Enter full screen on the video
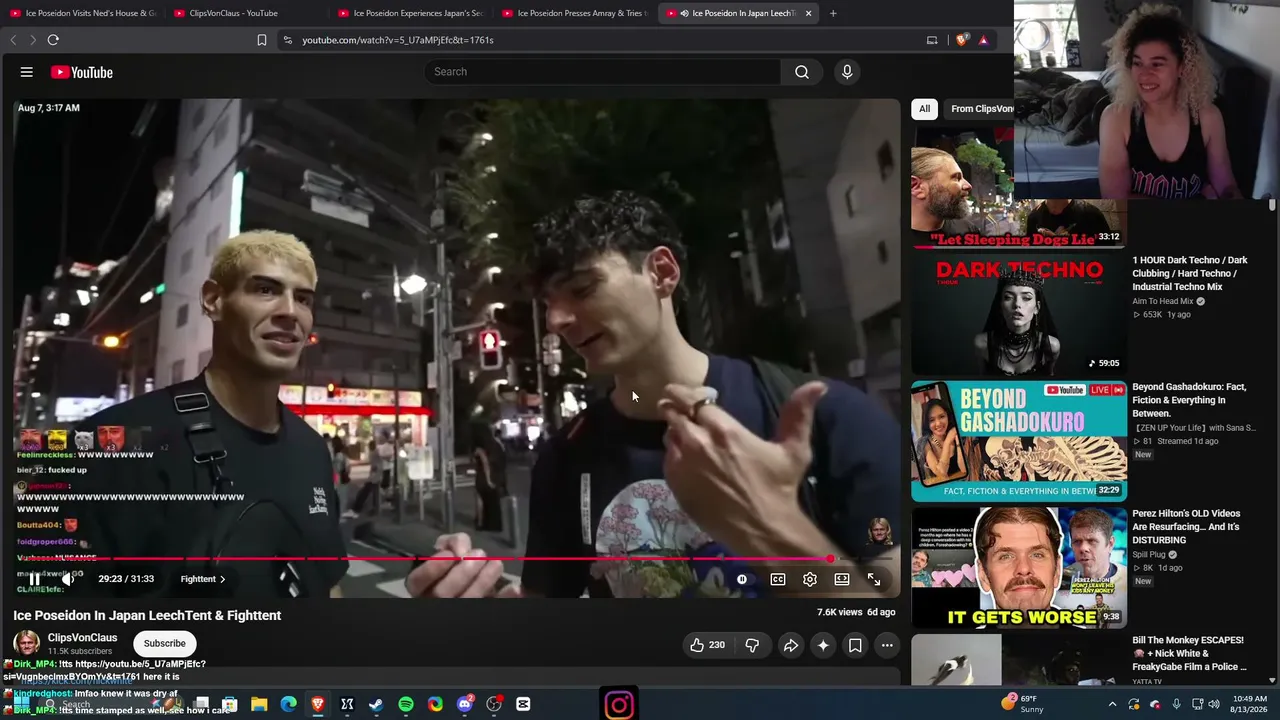The image size is (1280, 720). pos(874,579)
